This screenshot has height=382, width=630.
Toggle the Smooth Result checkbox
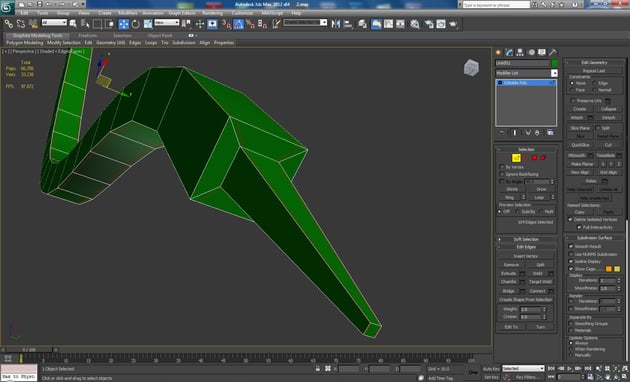coord(571,246)
